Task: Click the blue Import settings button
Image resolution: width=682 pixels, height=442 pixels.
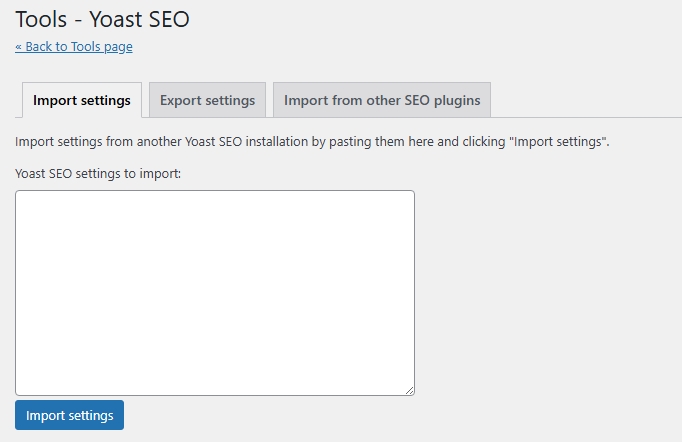Action: pyautogui.click(x=70, y=415)
